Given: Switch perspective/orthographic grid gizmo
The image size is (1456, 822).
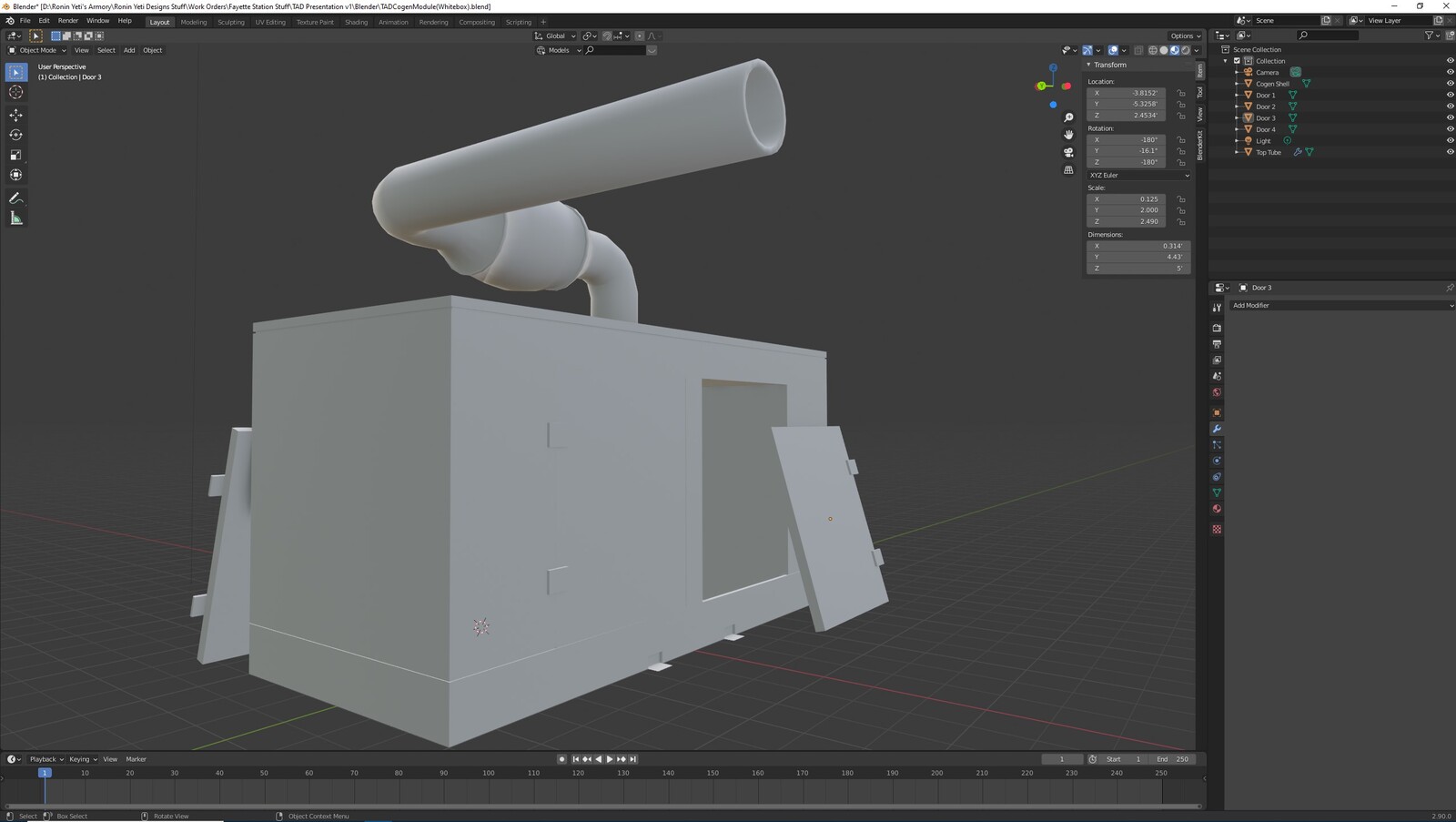Looking at the screenshot, I should pos(1068,169).
